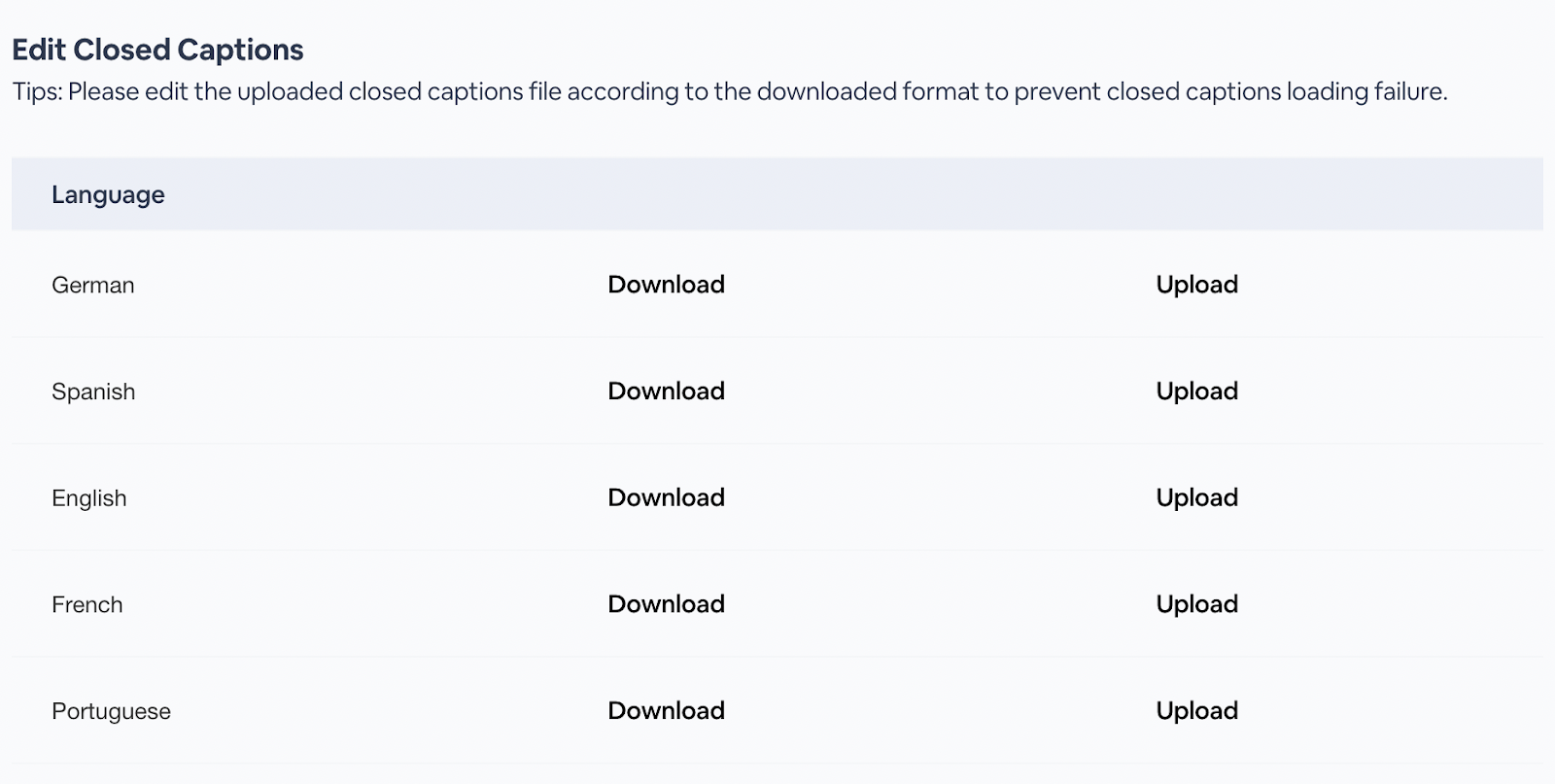The height and width of the screenshot is (784, 1555).
Task: Upload a Spanish captions file
Action: [x=1196, y=392]
